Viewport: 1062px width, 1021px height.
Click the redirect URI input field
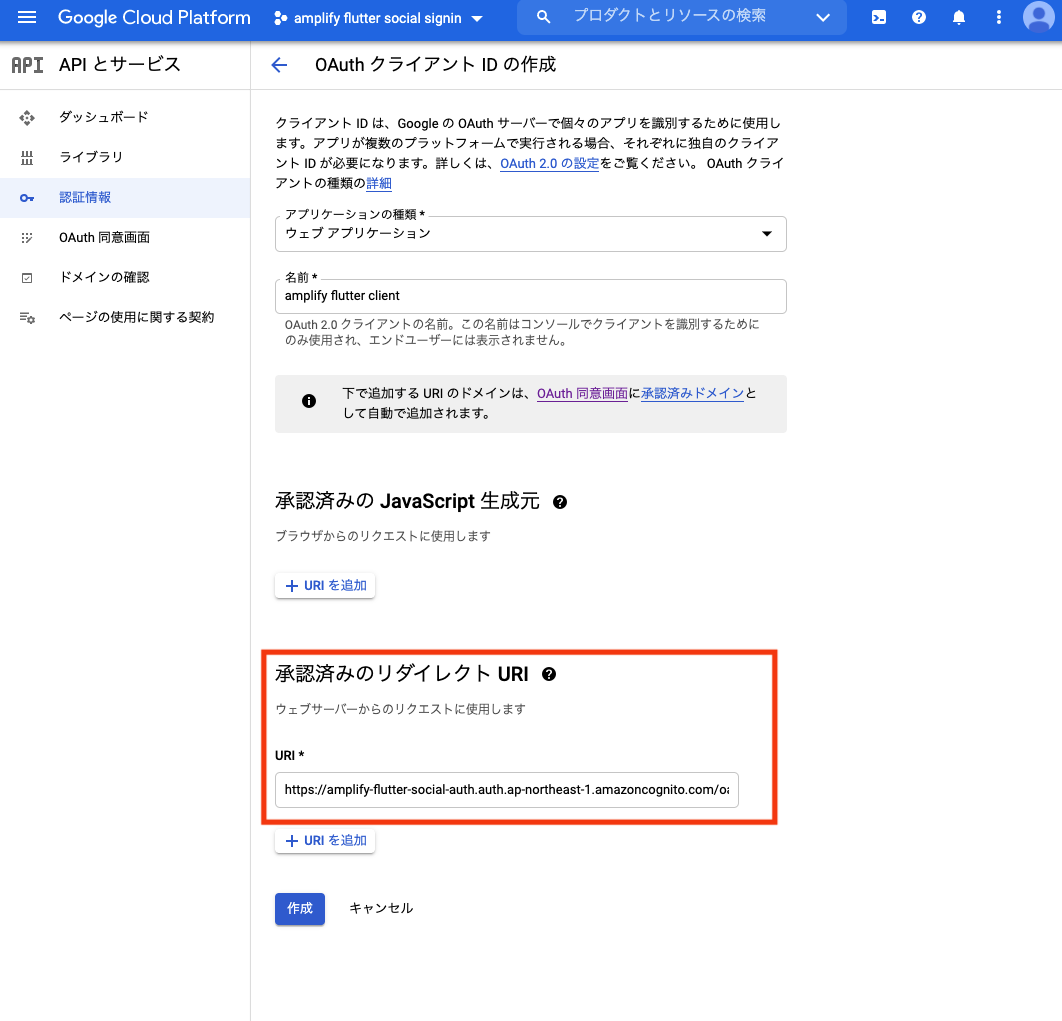[507, 790]
